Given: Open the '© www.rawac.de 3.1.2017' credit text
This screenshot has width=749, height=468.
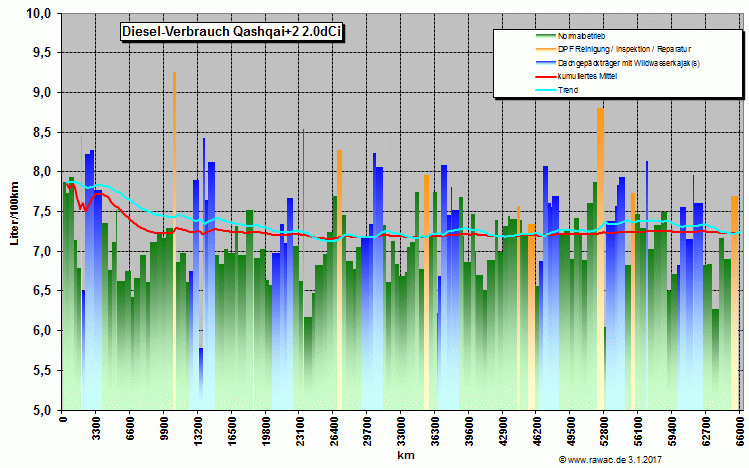Looking at the screenshot, I should pyautogui.click(x=610, y=459).
